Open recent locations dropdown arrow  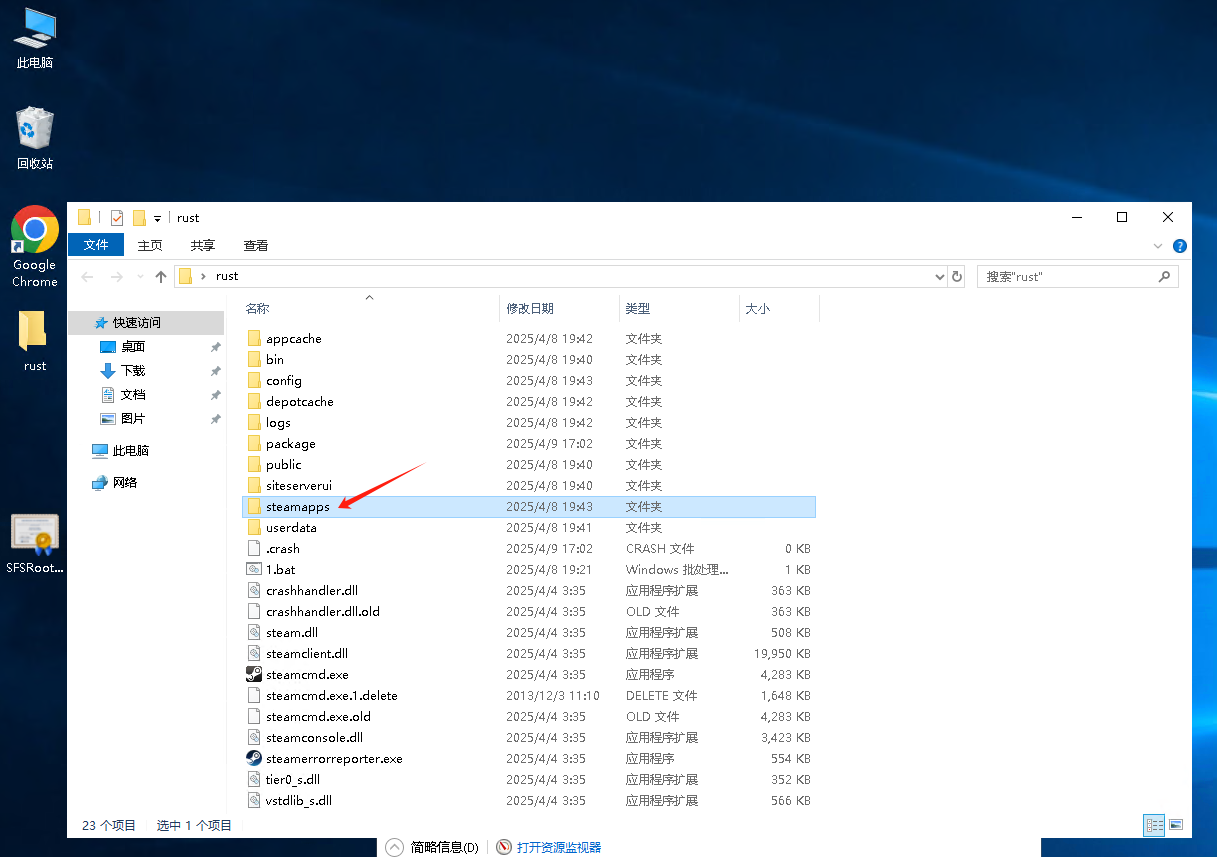pos(139,277)
